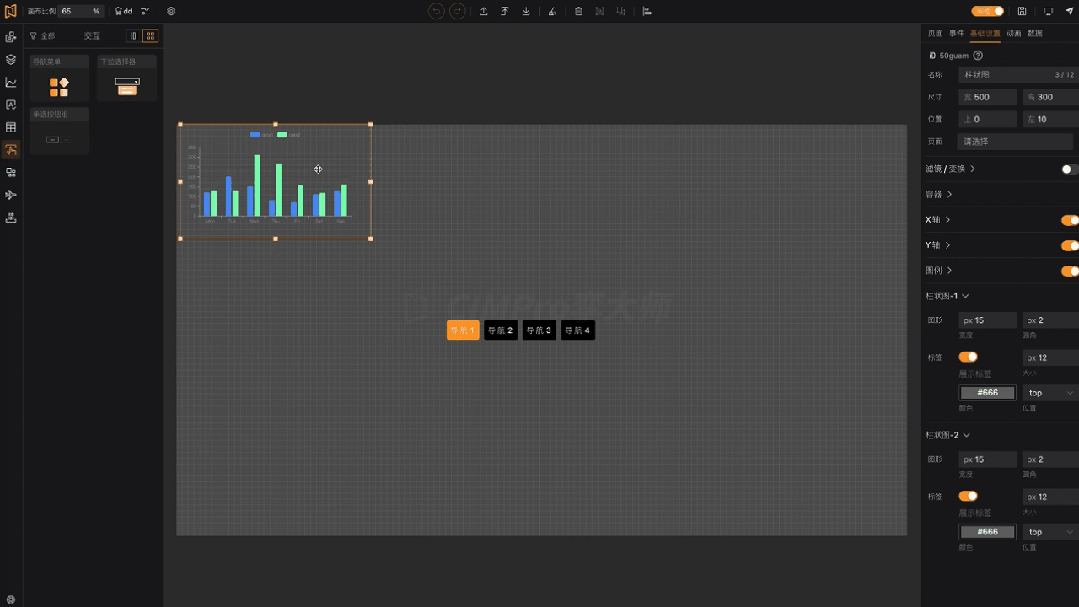Toggle the X轴 switch off
Image resolution: width=1079 pixels, height=607 pixels.
click(x=1069, y=220)
